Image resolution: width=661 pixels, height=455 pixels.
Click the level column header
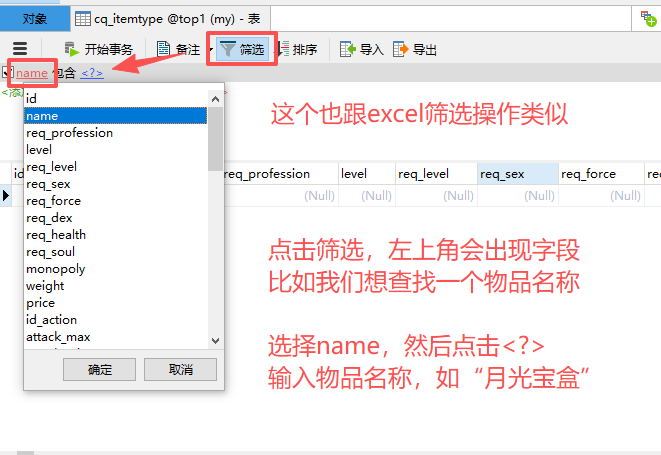pos(367,174)
